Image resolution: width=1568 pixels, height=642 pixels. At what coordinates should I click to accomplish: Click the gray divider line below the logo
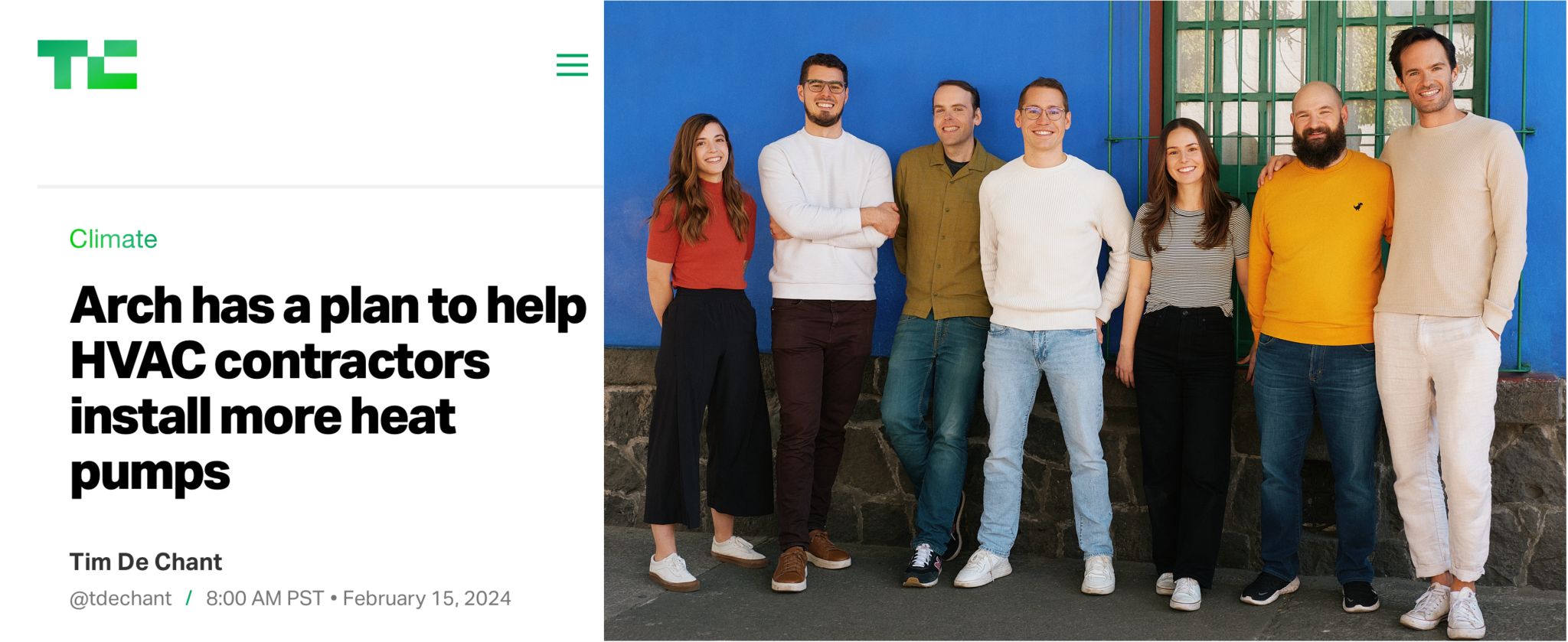[x=320, y=186]
